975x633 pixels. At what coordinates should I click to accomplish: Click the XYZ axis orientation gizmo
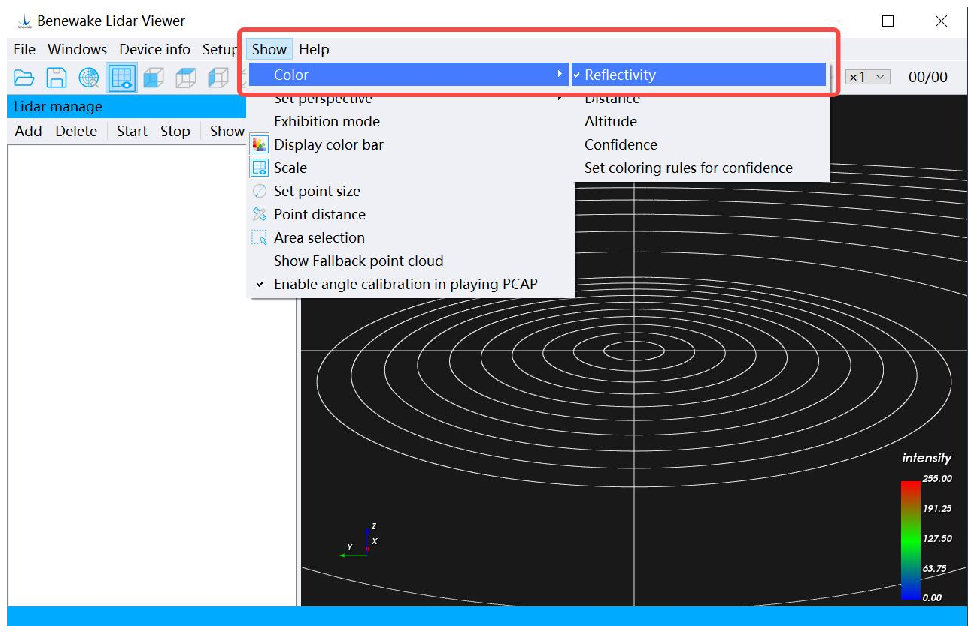point(361,542)
